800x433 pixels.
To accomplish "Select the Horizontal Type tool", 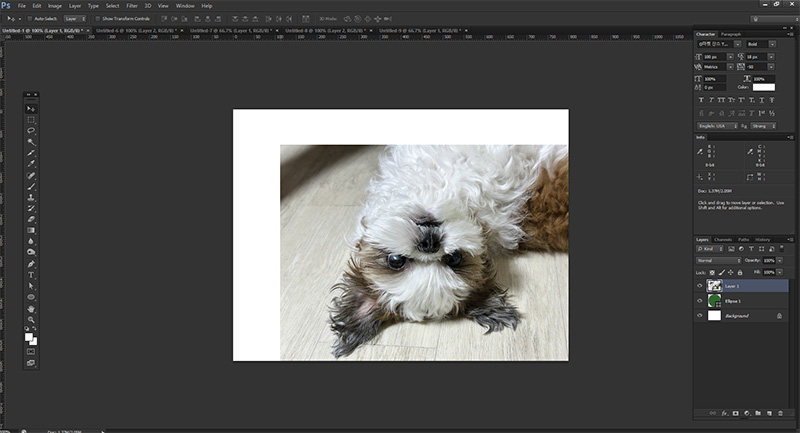I will coord(31,275).
